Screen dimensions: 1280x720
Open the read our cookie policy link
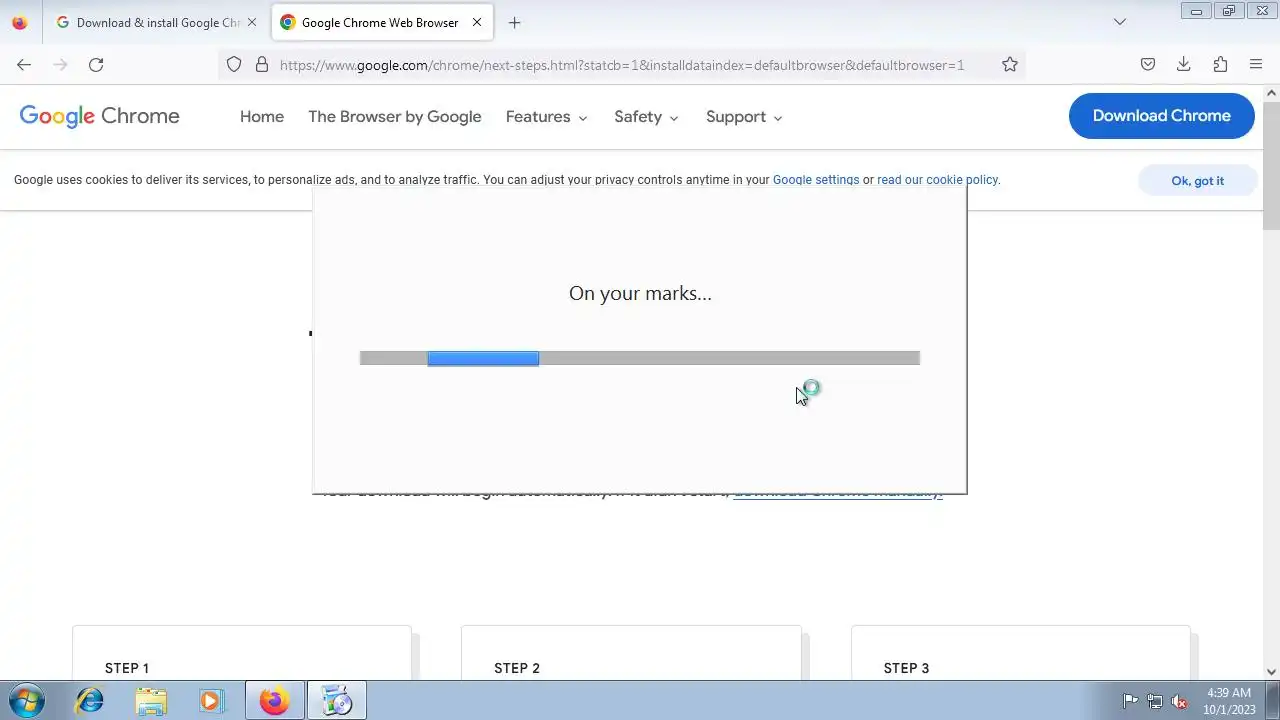937,180
